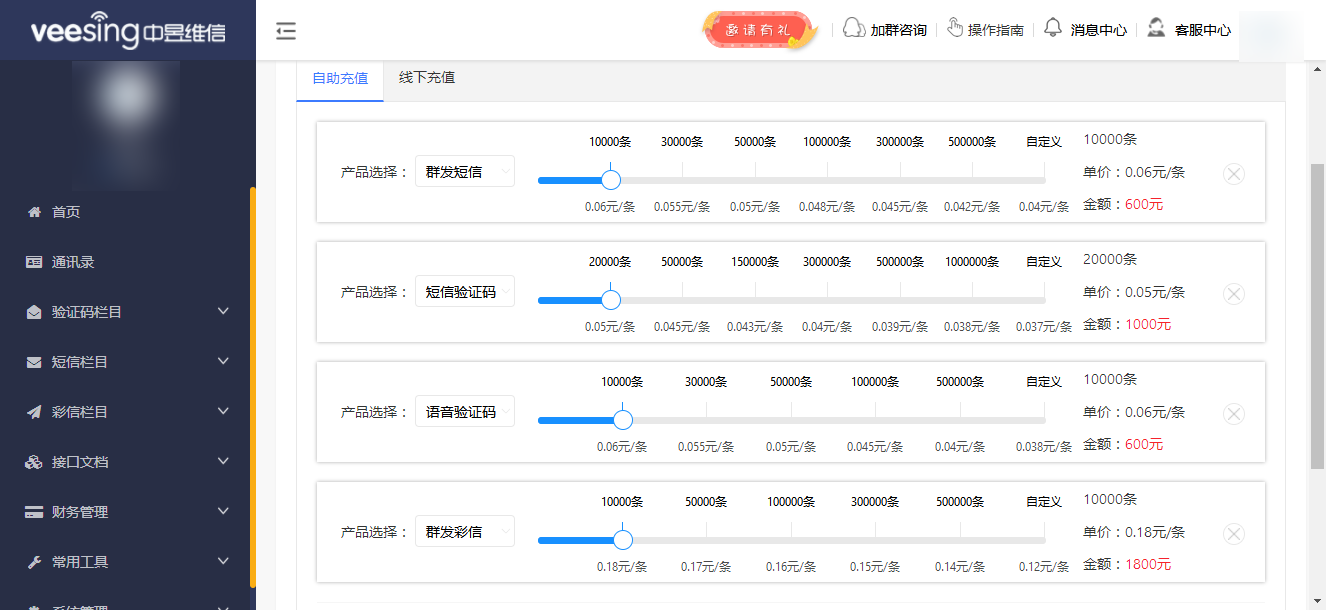Open the 短信验证码 product selector
The image size is (1326, 610).
click(464, 291)
